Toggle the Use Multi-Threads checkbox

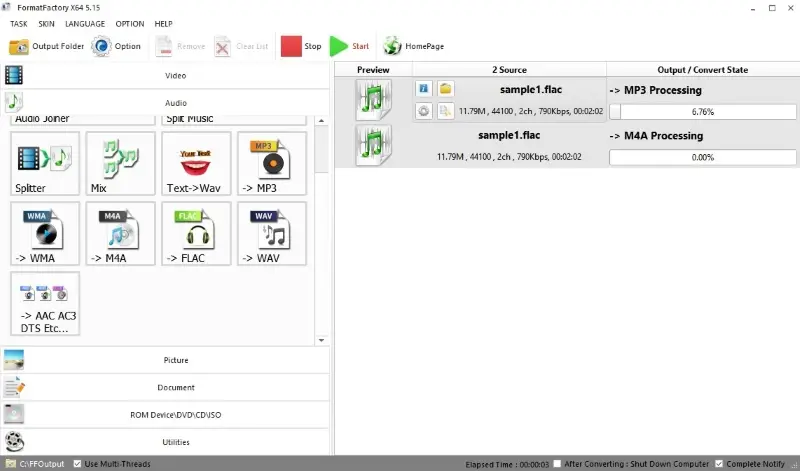77,464
